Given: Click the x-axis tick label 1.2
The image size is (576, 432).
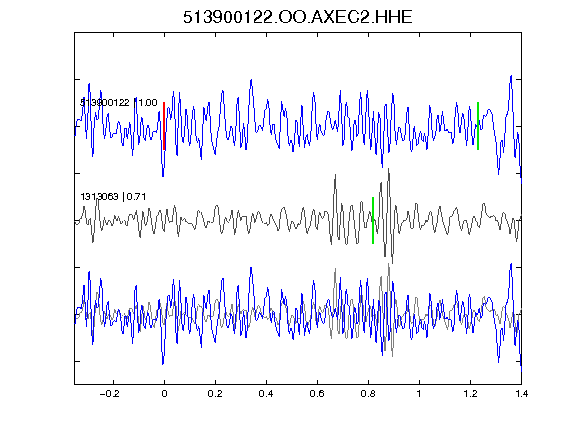Looking at the screenshot, I should [x=470, y=394].
